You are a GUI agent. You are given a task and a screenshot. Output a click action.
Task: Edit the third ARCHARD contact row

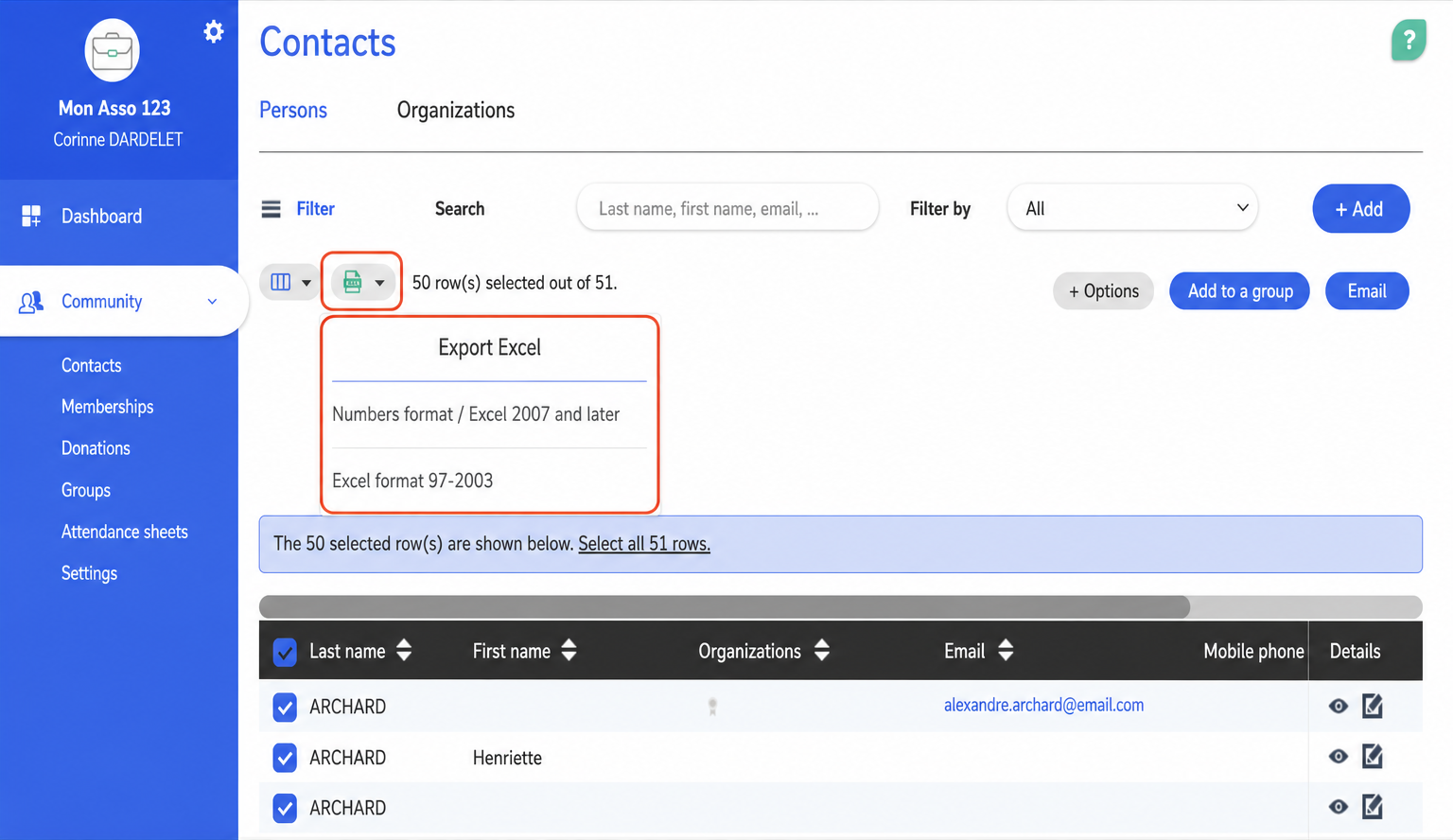pos(1373,807)
